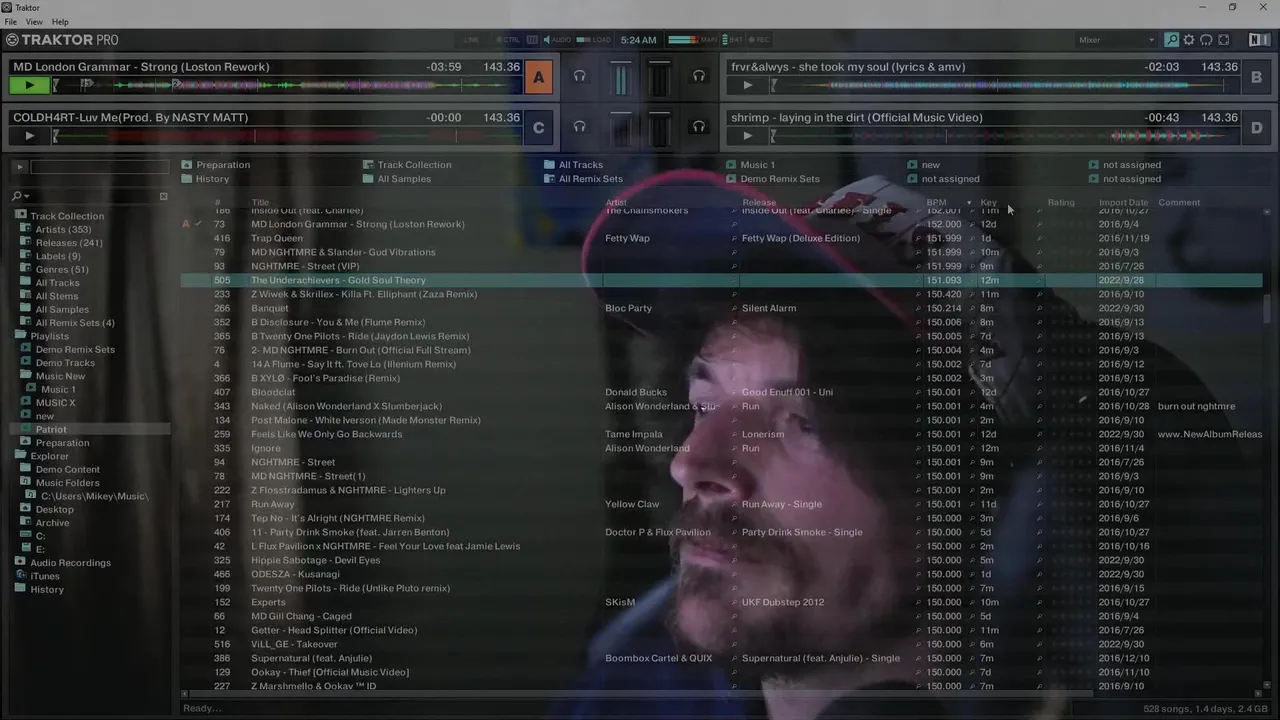The width and height of the screenshot is (1280, 720).
Task: Open Preferences via the gear icon
Action: [1189, 40]
